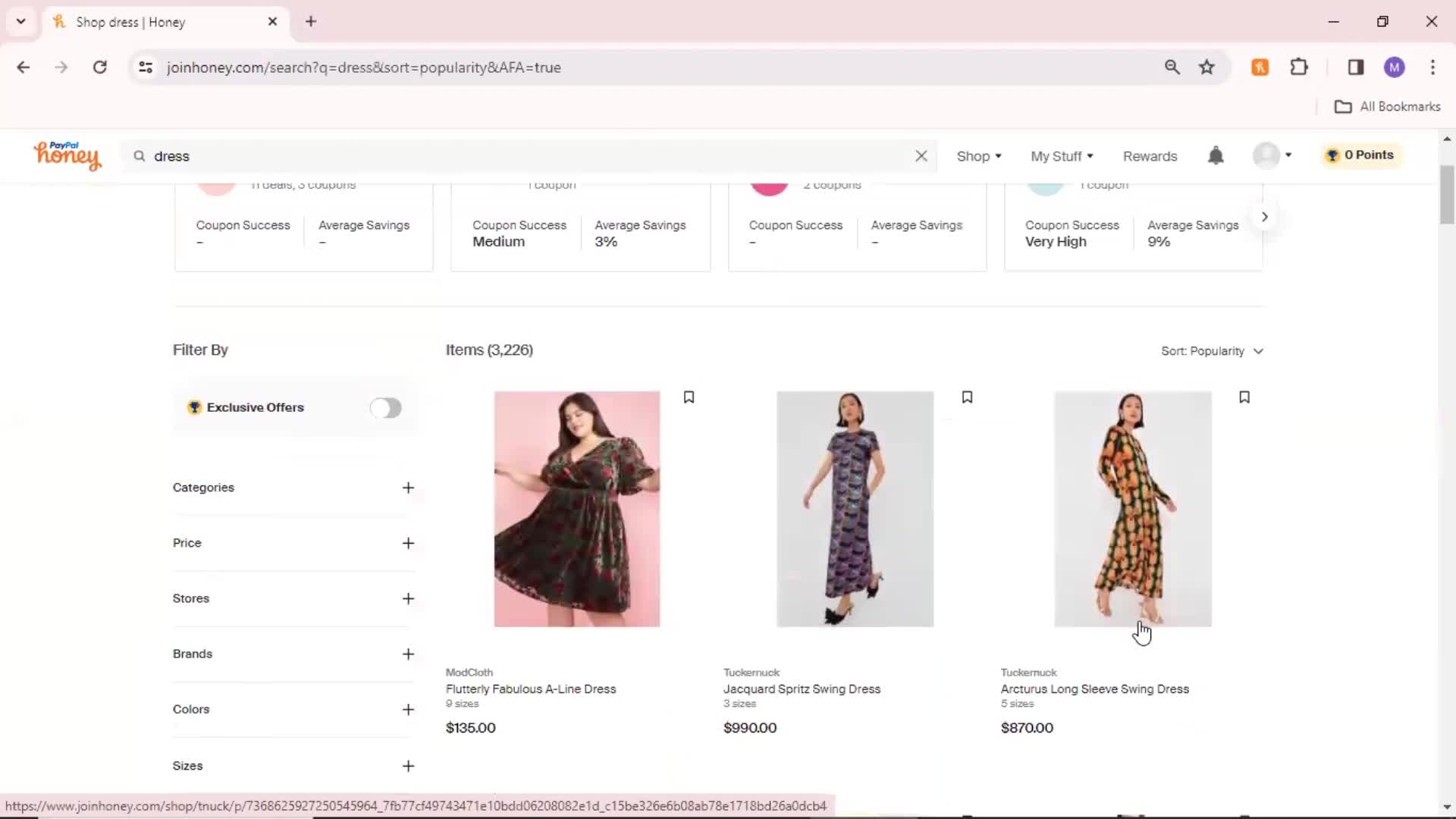Open the All Bookmarks folder
The image size is (1456, 819).
click(1387, 107)
